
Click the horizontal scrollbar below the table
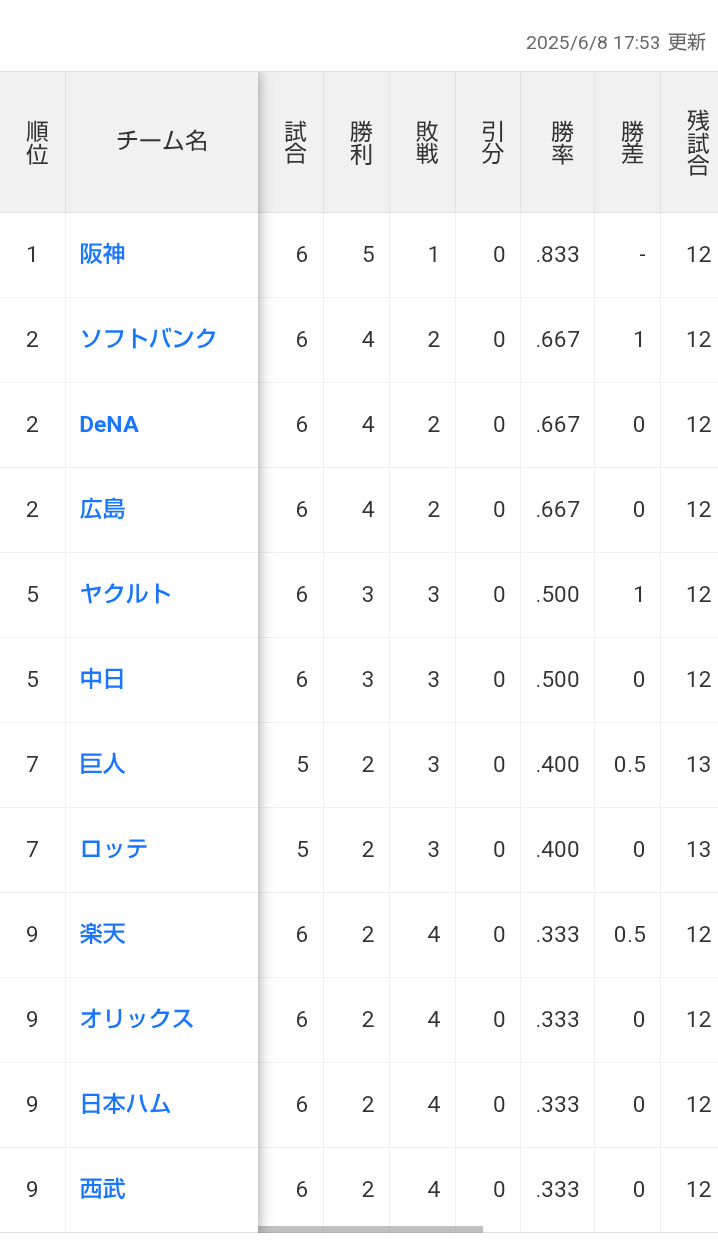(370, 1229)
